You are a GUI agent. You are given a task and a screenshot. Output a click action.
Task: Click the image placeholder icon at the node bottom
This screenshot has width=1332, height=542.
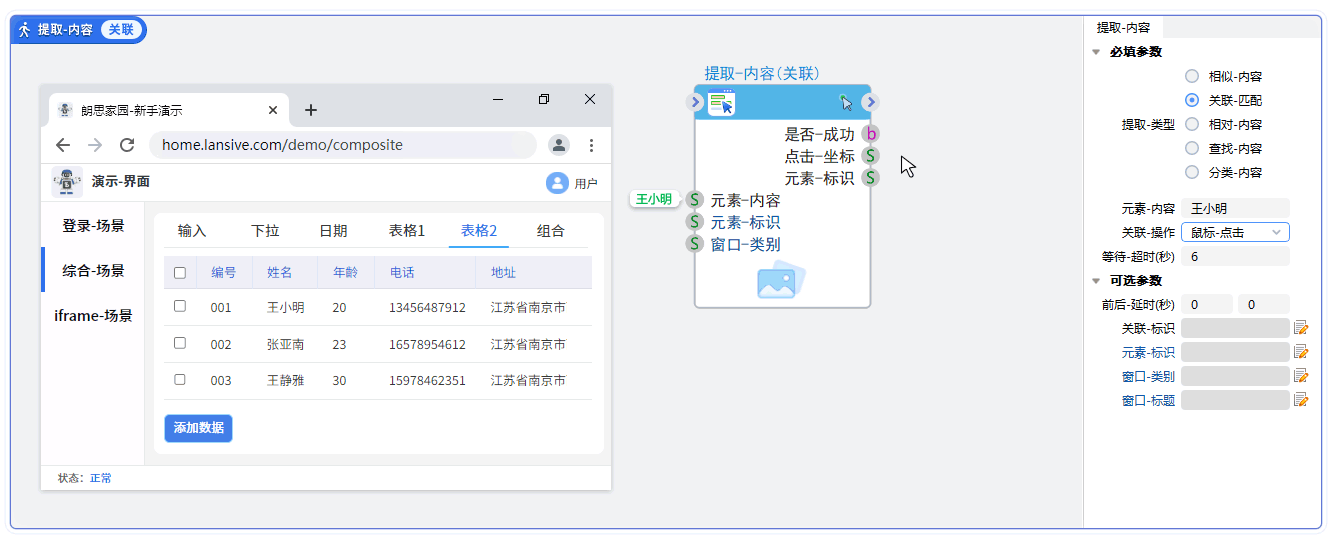781,280
